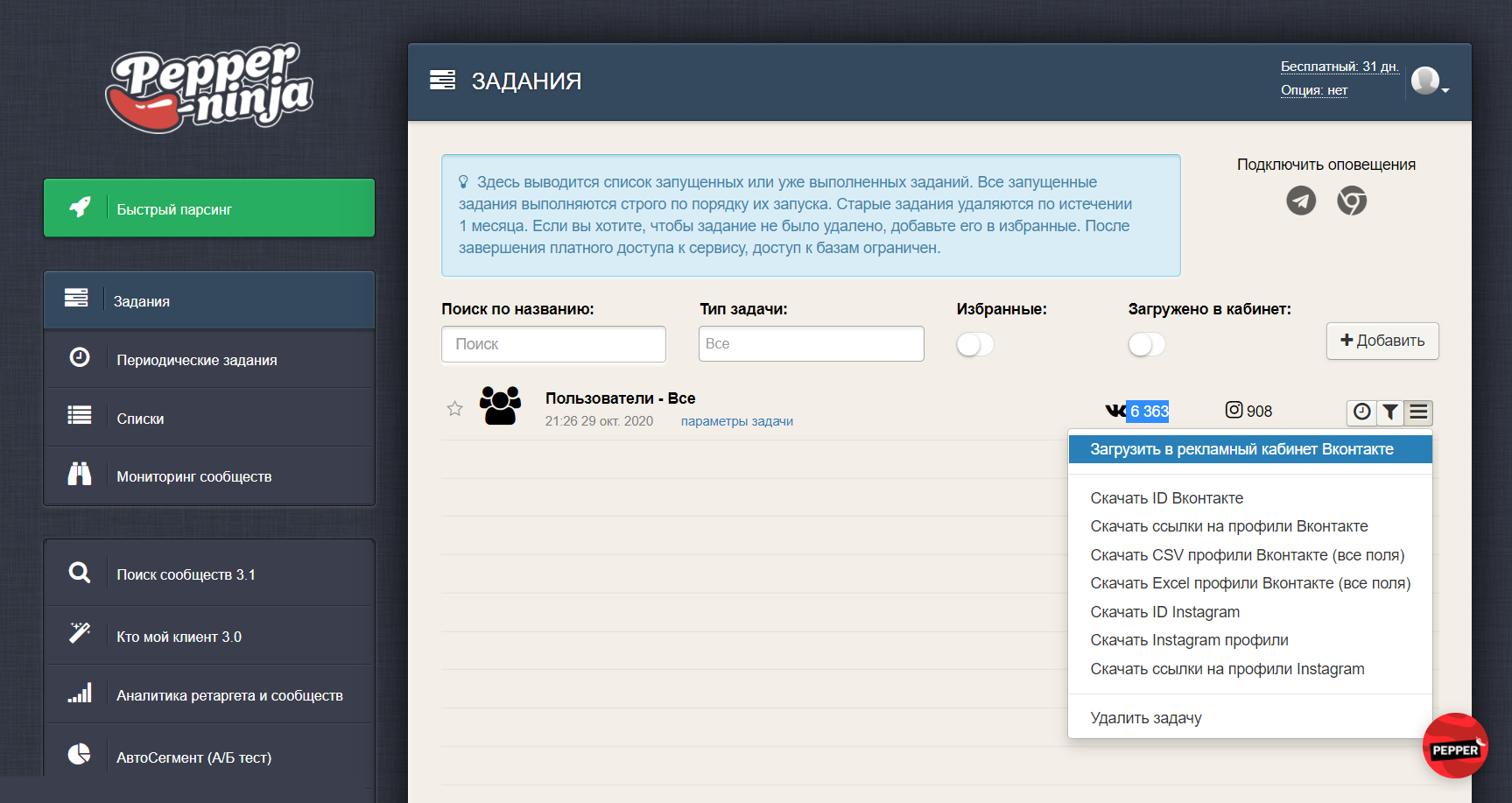Screen dimensions: 1512x803
Task: Toggle the Загружено в кабинет switch
Action: 1147,344
